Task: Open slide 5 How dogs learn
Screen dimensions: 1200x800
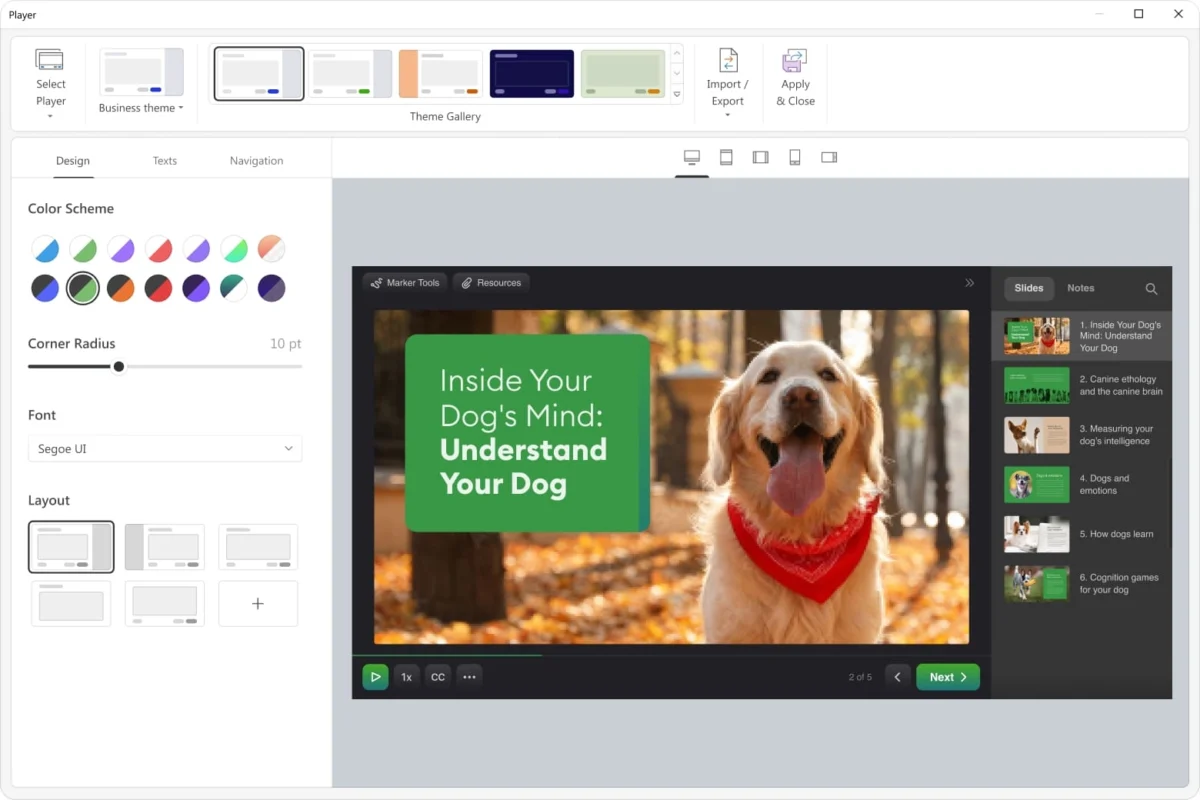Action: 1082,534
